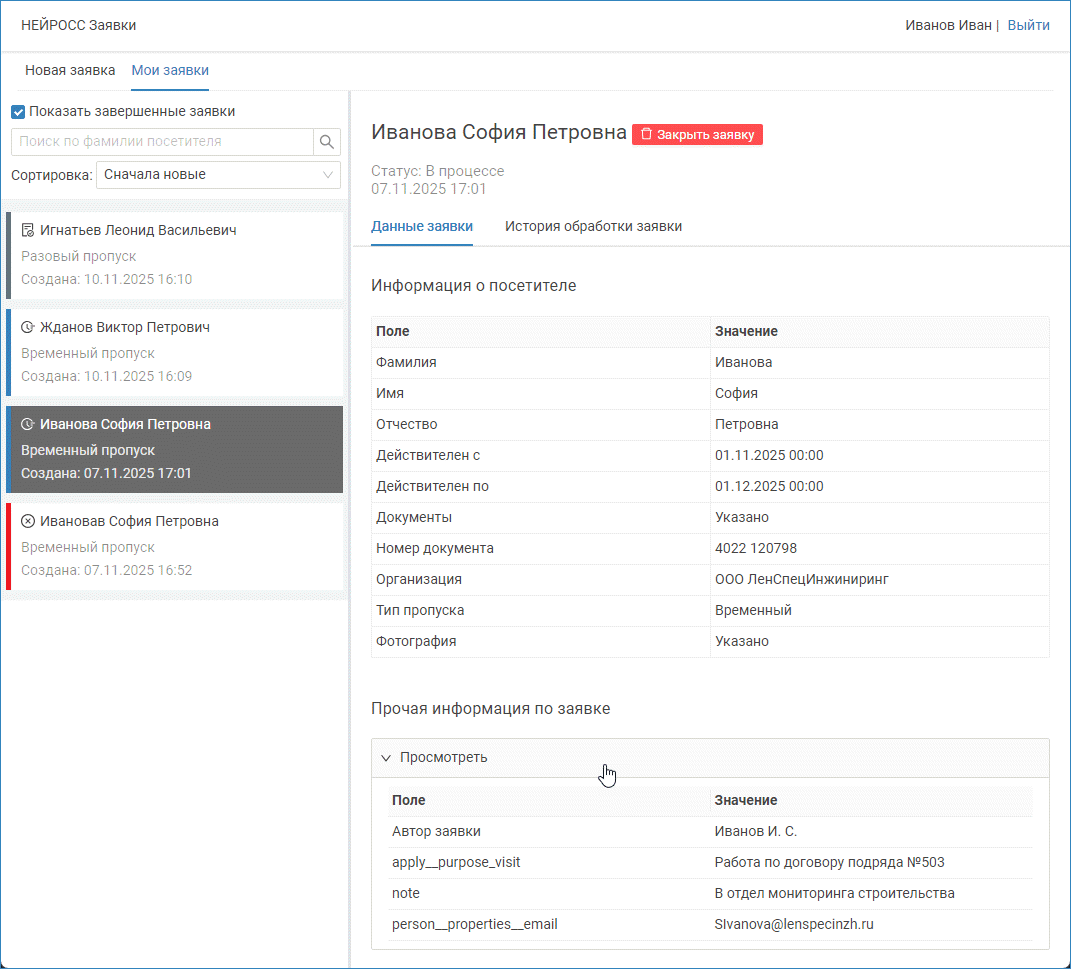Focus the visitor surname search field
The height and width of the screenshot is (969, 1071).
162,142
